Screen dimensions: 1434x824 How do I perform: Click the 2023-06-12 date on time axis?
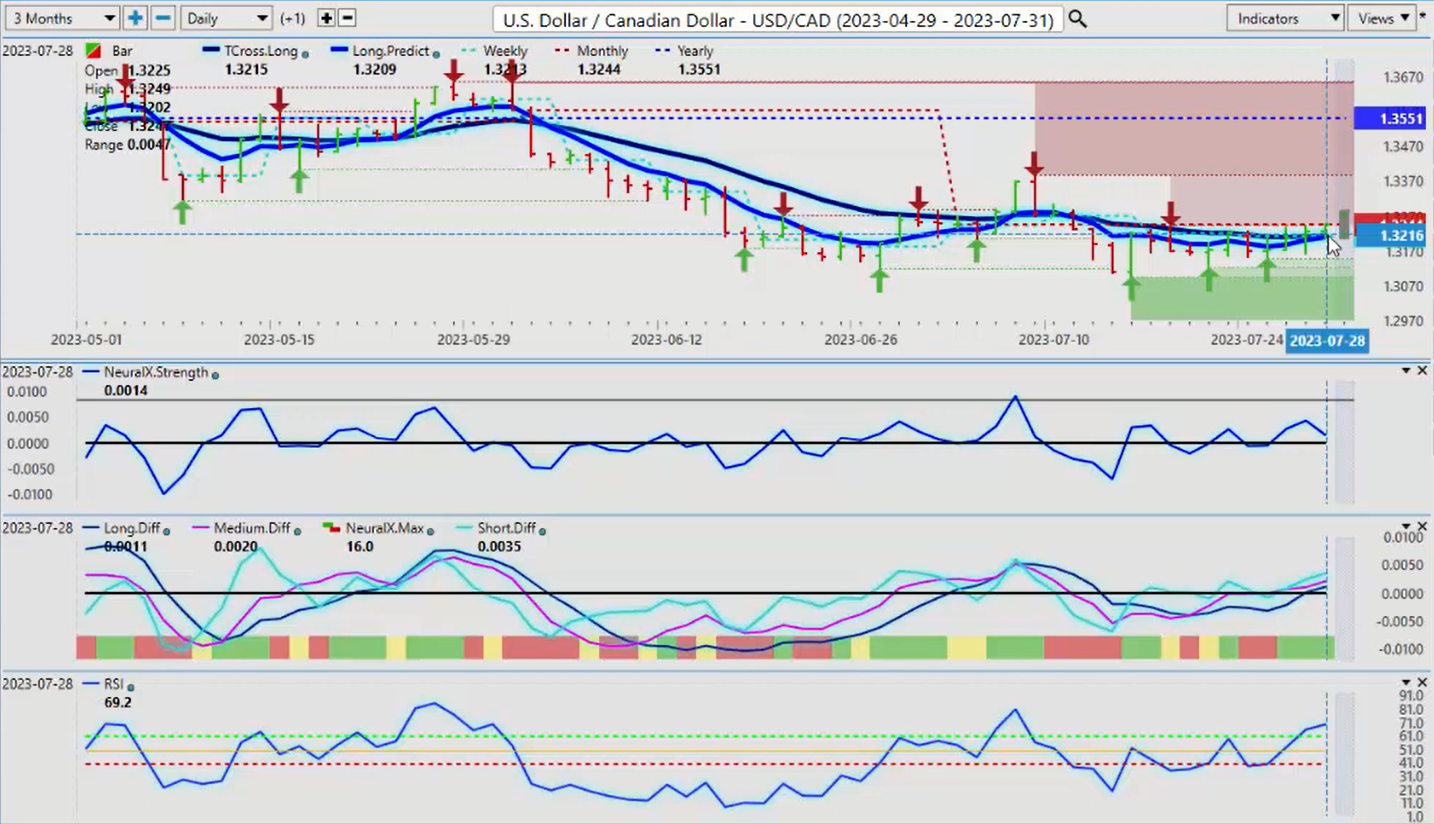667,340
